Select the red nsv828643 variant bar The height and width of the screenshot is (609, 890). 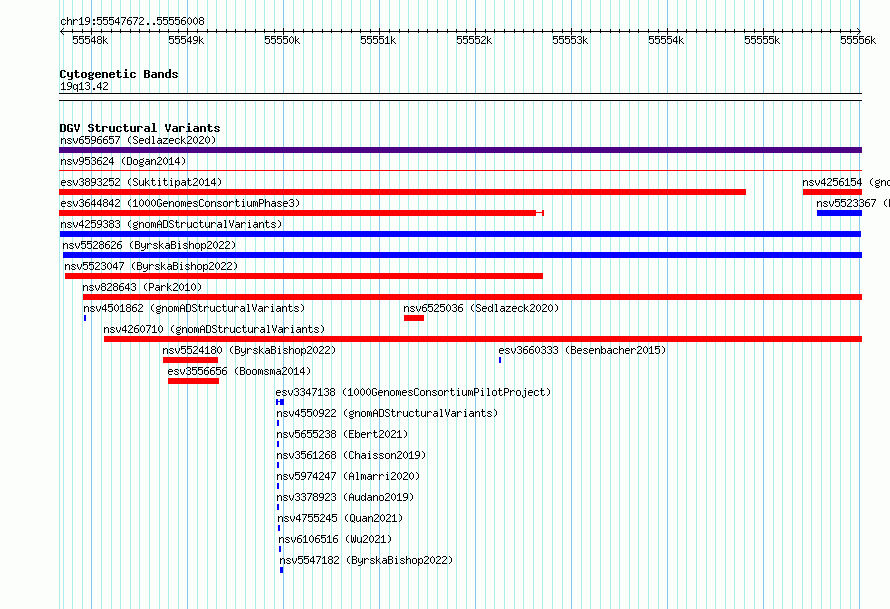(x=472, y=297)
